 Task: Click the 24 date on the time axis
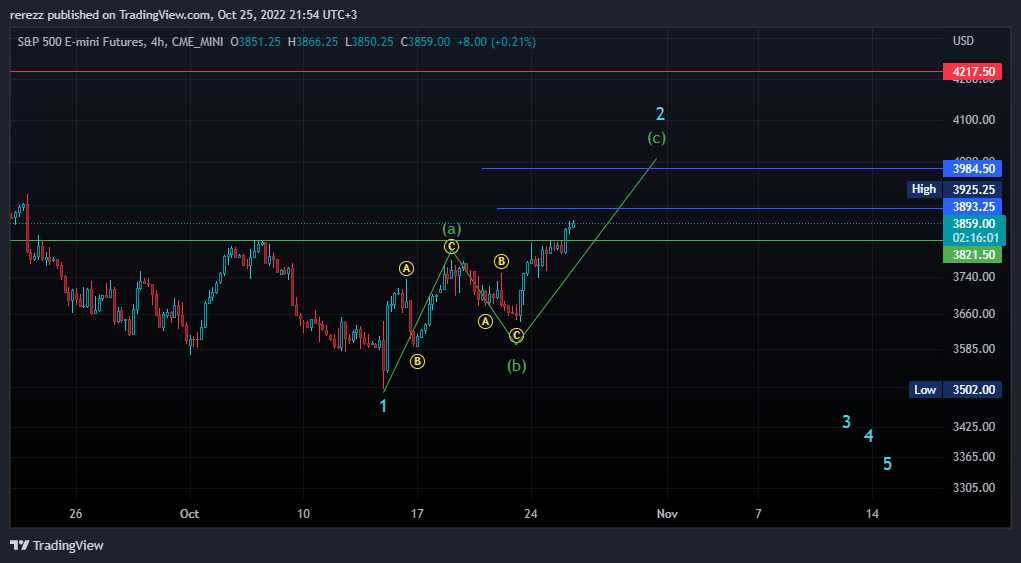531,514
